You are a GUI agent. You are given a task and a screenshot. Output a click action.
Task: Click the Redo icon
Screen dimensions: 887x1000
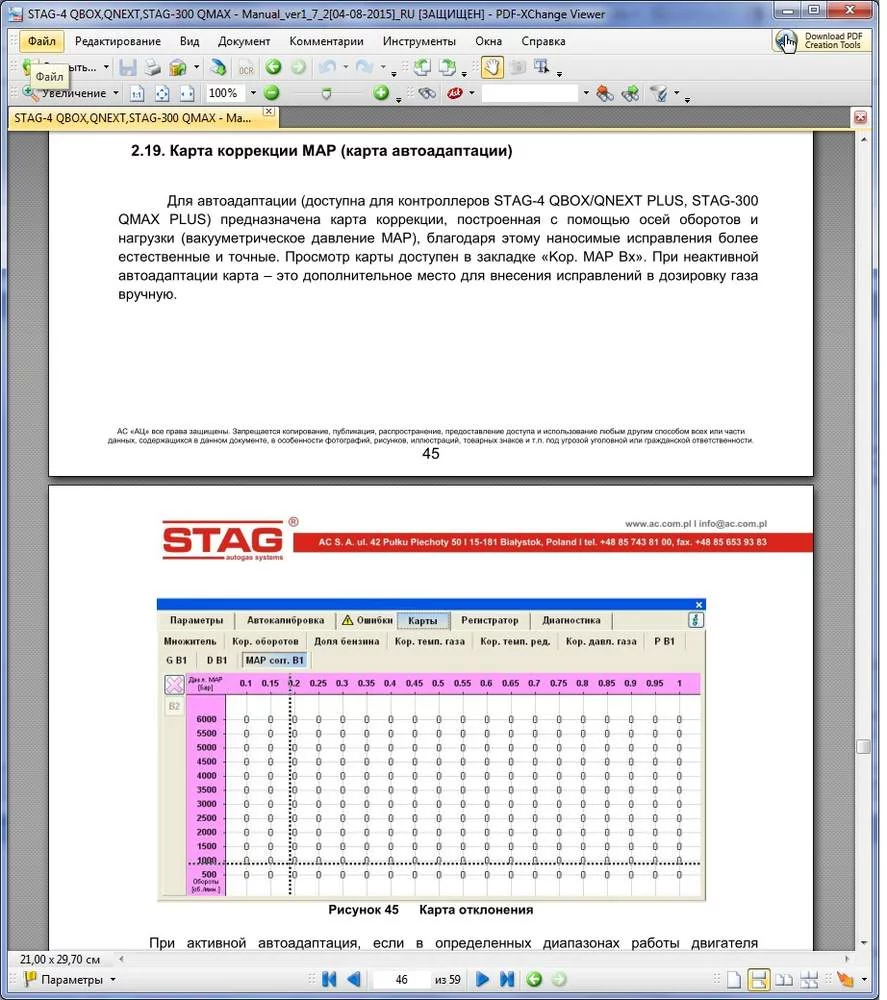pyautogui.click(x=364, y=67)
